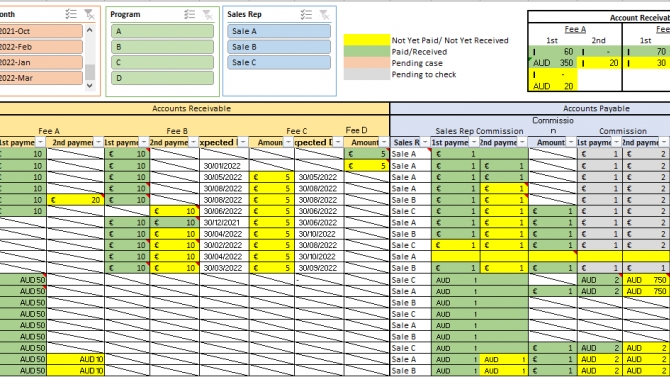The height and width of the screenshot is (377, 670).
Task: Toggle multi-select in the Month slicer
Action: point(71,14)
